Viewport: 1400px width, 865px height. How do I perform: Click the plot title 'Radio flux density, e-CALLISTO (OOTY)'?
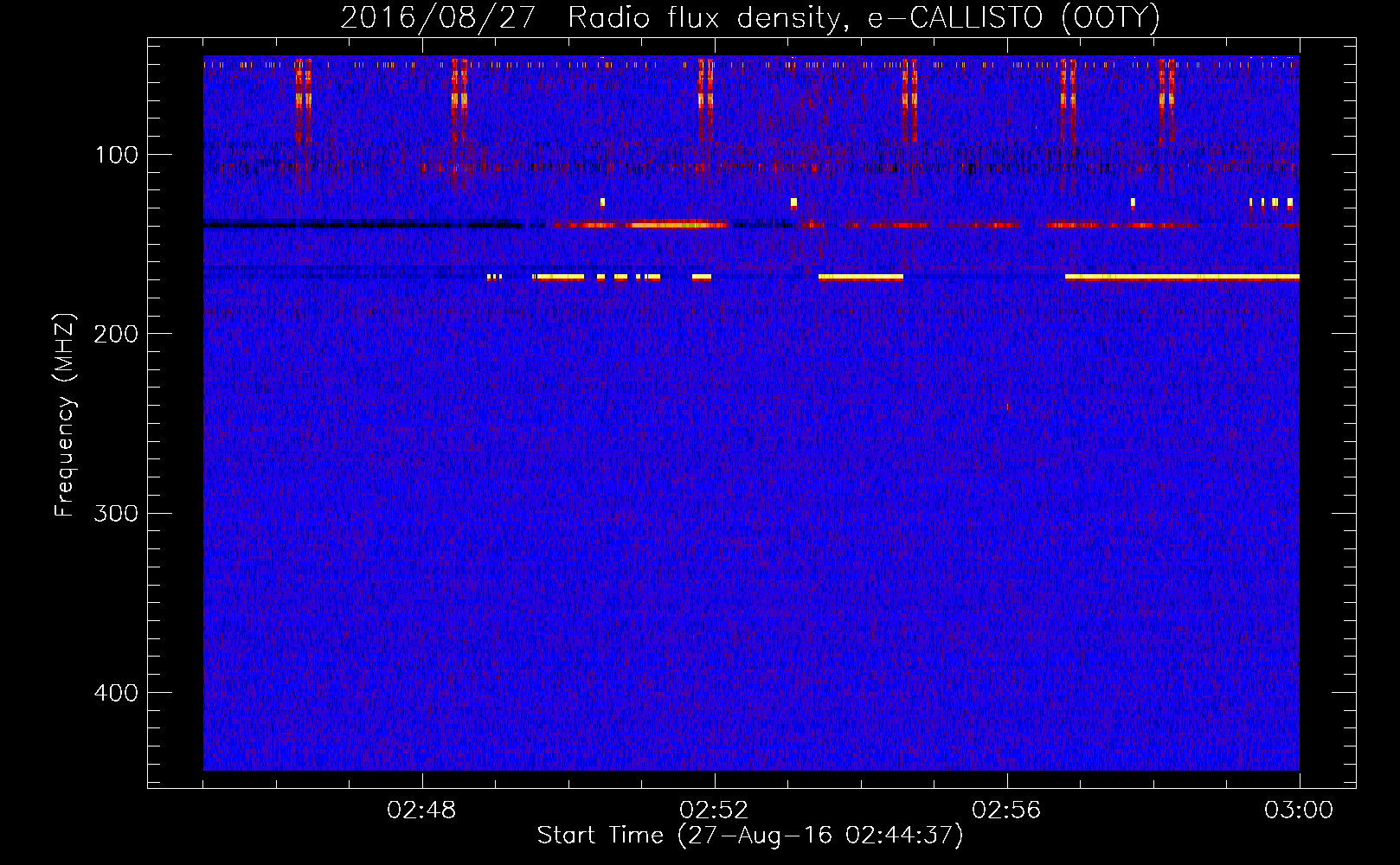point(864,18)
